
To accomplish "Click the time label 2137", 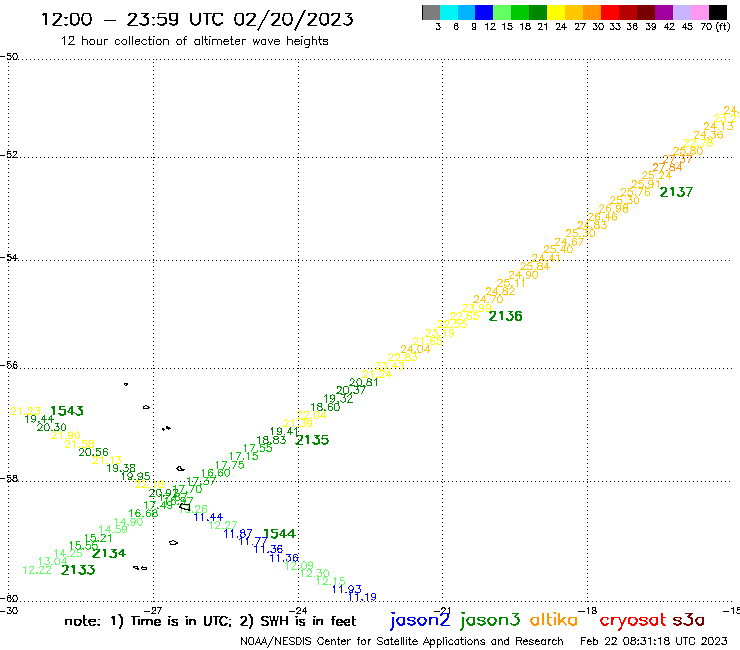I will (676, 192).
